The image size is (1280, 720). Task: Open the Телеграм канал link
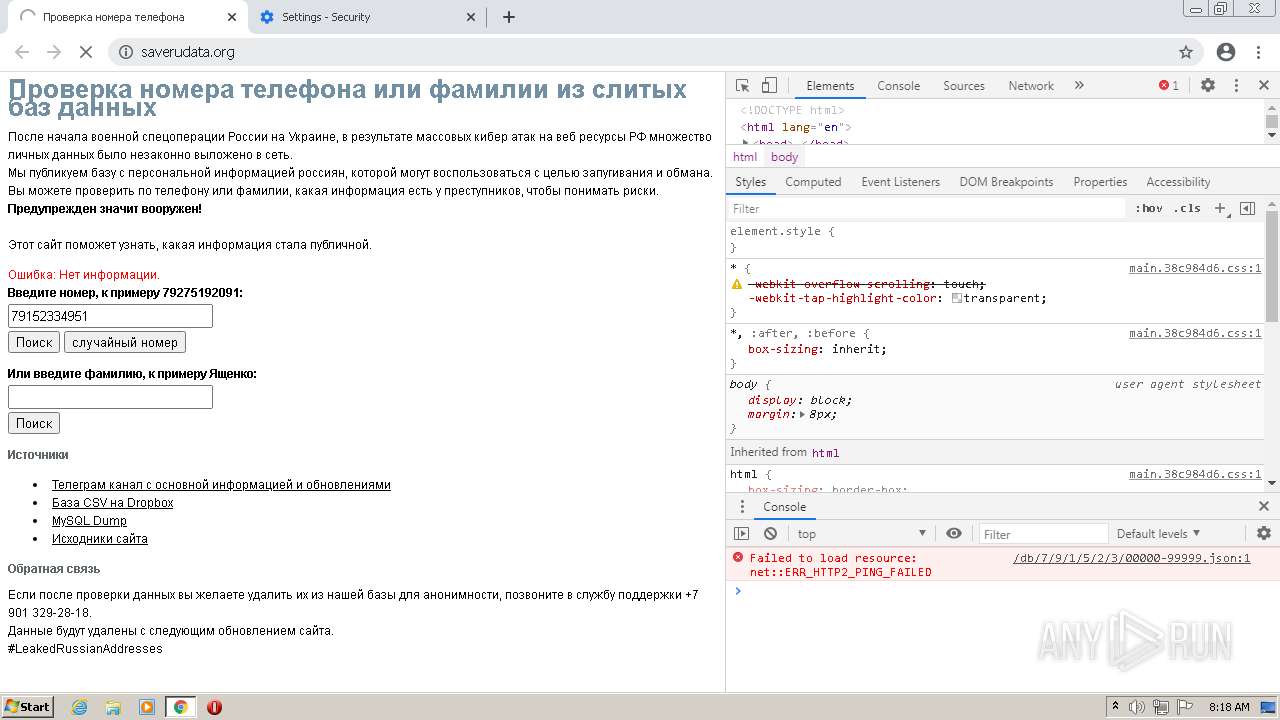(x=221, y=485)
